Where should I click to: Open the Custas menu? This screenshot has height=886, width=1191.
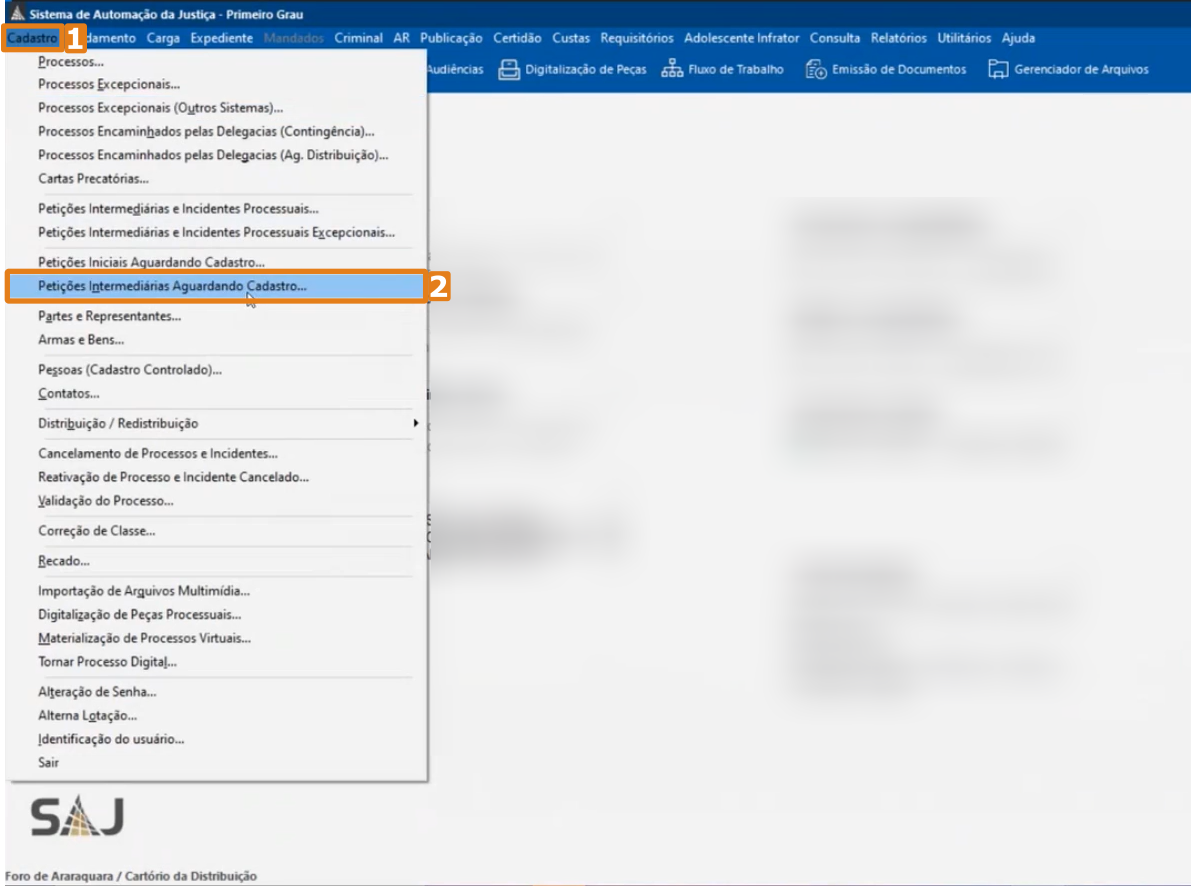coord(571,38)
